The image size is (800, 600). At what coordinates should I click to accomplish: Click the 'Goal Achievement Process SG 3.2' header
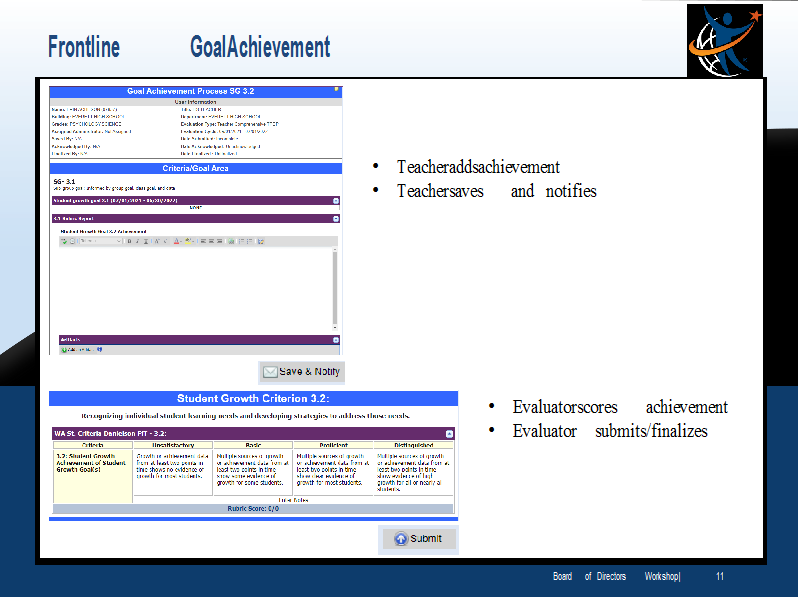coord(195,91)
